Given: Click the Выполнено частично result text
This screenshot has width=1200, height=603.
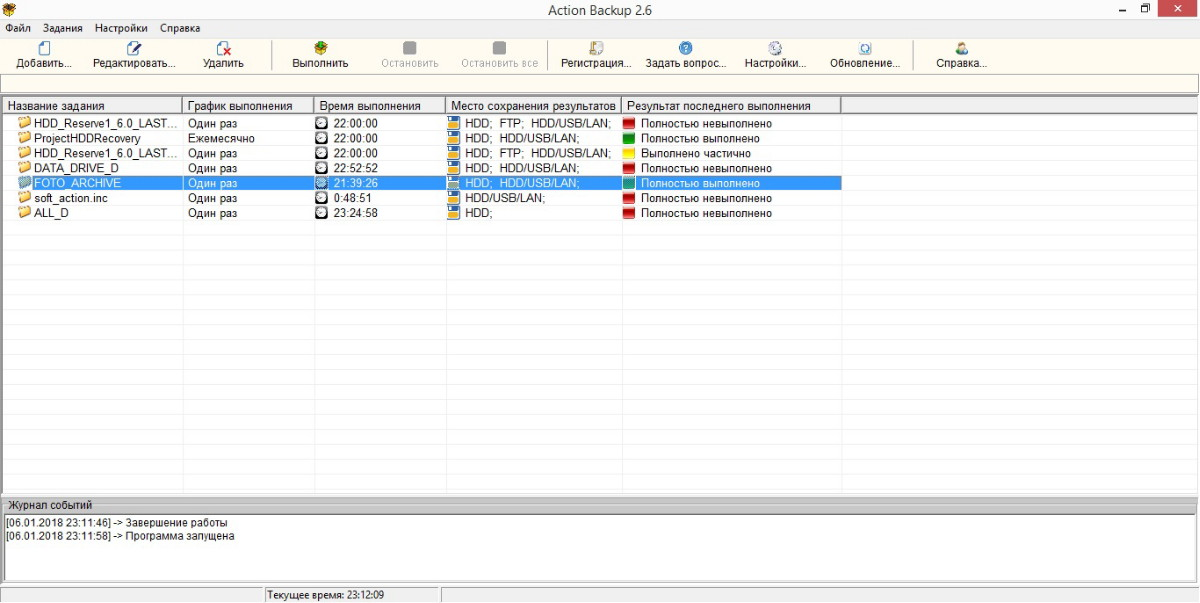Looking at the screenshot, I should pos(696,153).
